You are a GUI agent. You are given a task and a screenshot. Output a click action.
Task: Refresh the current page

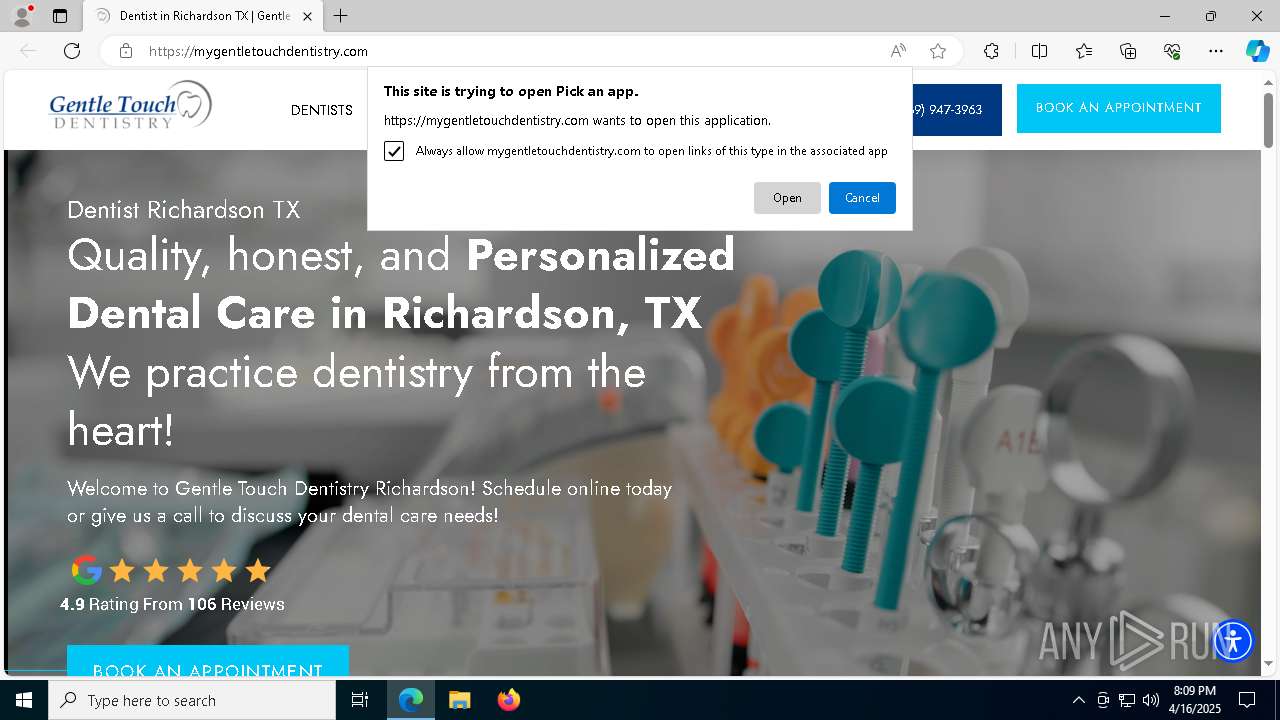pyautogui.click(x=72, y=51)
